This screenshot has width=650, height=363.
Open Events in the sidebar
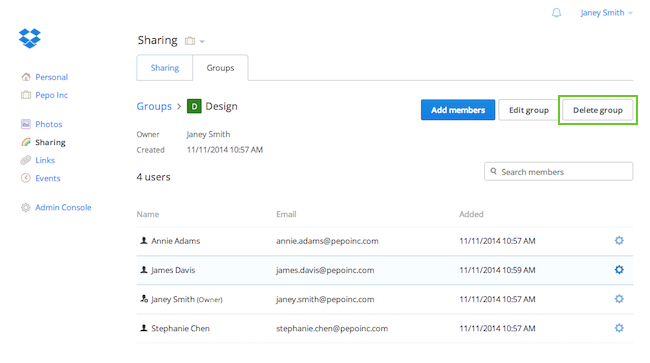pyautogui.click(x=48, y=178)
